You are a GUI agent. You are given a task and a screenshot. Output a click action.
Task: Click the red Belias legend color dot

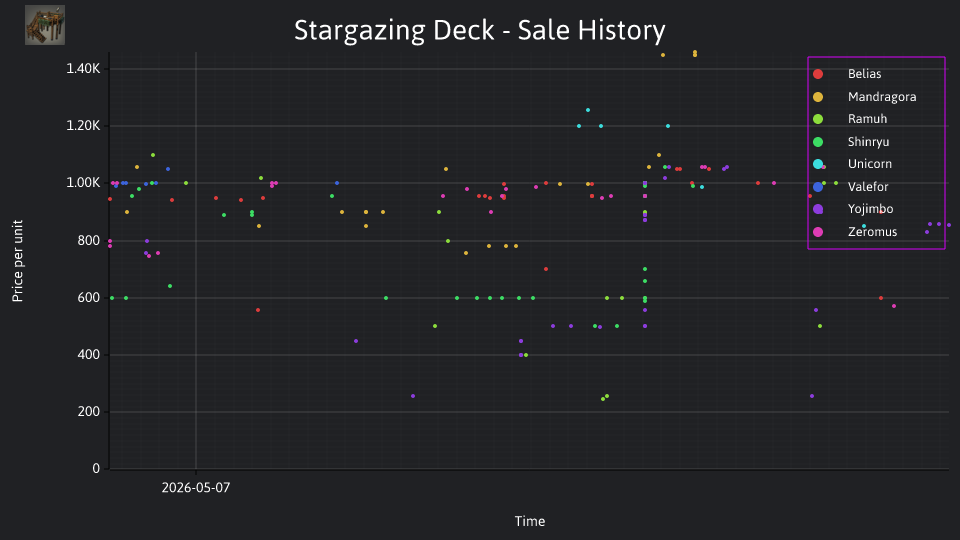tap(818, 74)
